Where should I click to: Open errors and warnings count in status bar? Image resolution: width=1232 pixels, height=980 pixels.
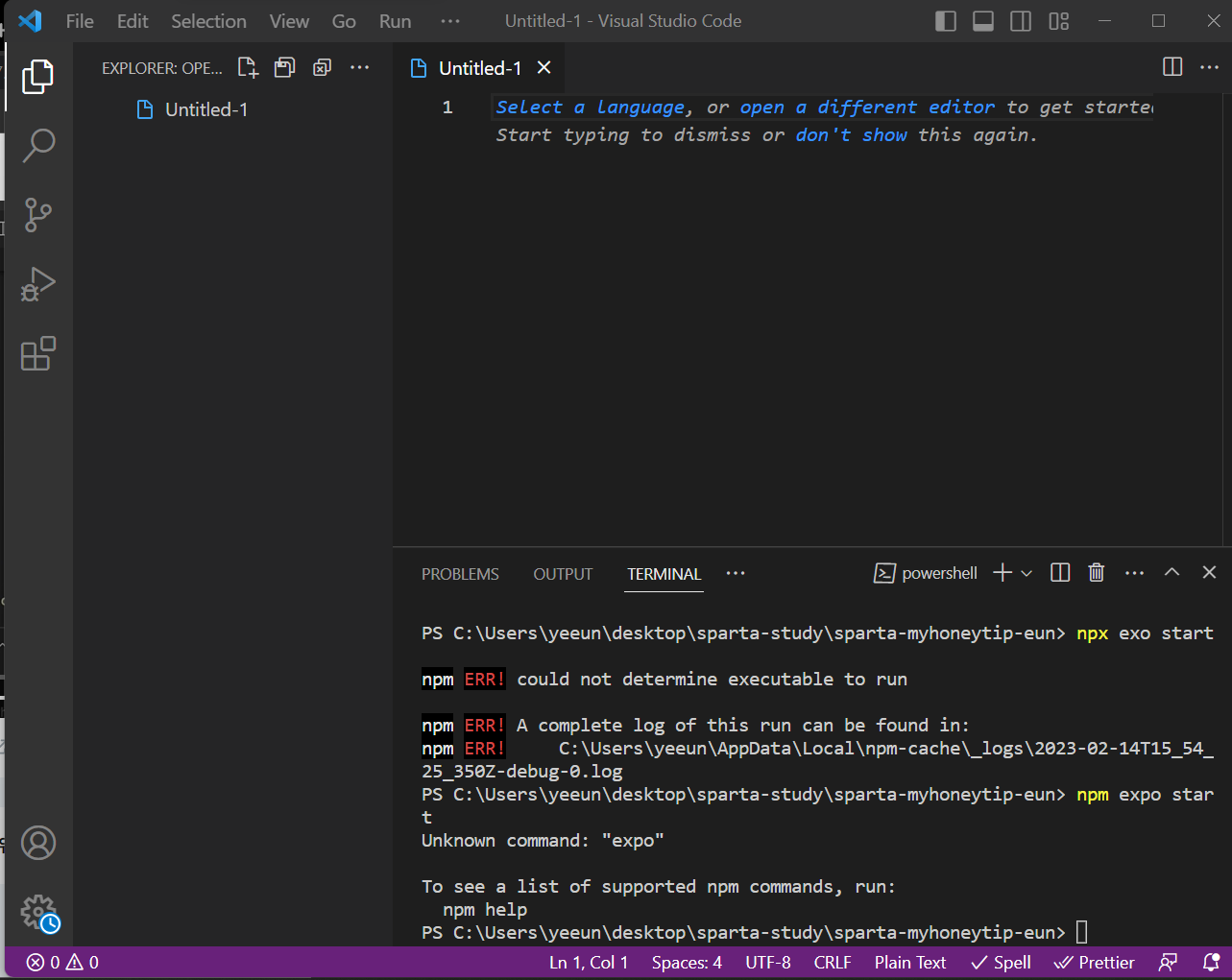coord(62,963)
